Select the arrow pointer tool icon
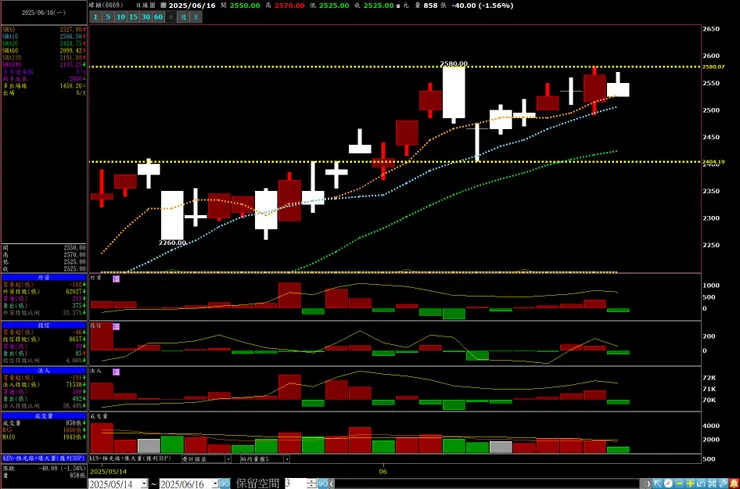The width and height of the screenshot is (740, 489). pyautogui.click(x=657, y=483)
